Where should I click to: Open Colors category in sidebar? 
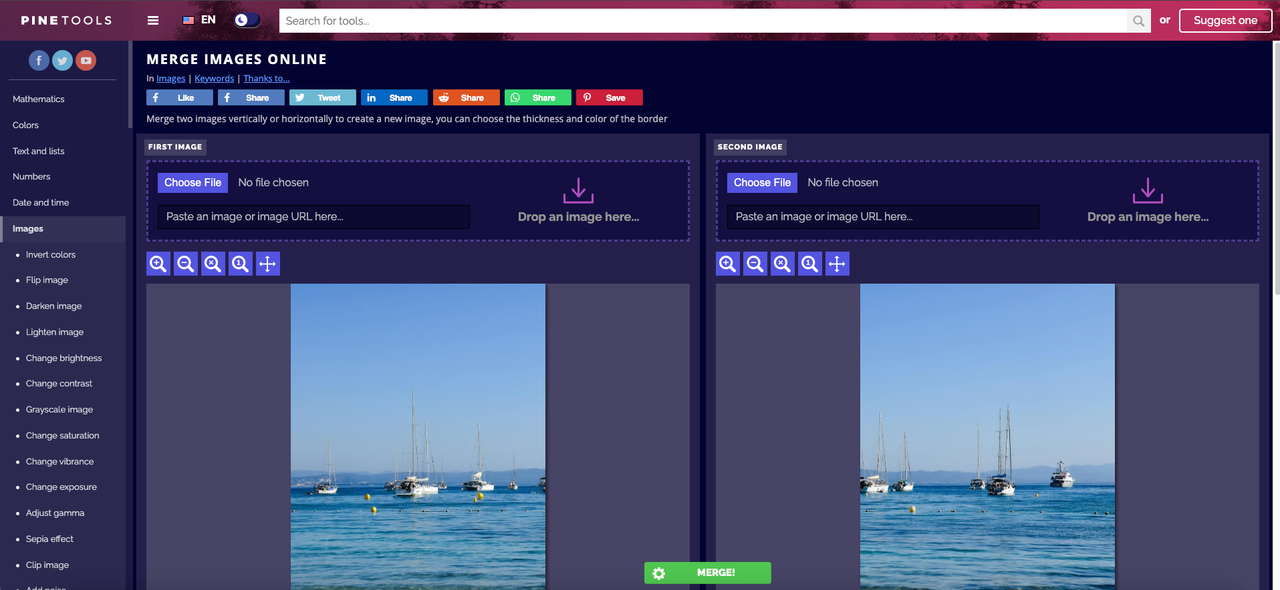(x=26, y=125)
